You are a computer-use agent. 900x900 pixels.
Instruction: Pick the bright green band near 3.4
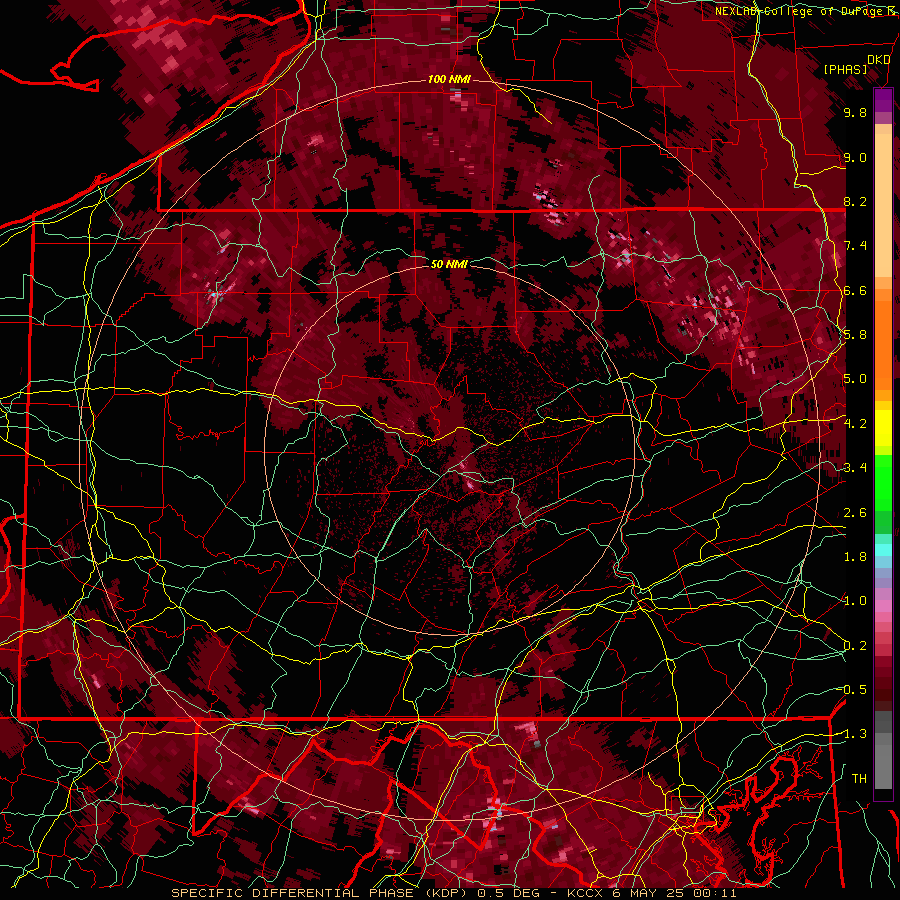coord(883,482)
